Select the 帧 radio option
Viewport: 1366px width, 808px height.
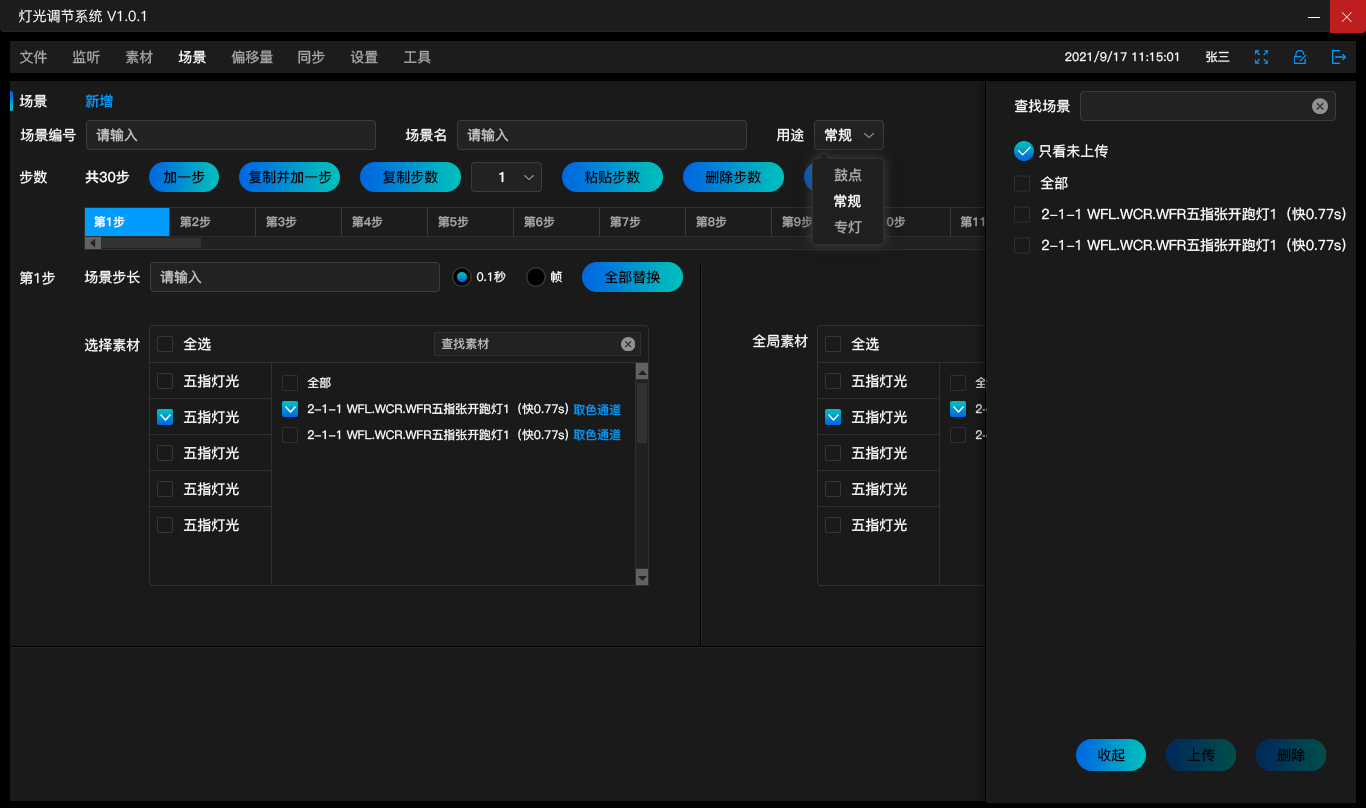coord(536,277)
